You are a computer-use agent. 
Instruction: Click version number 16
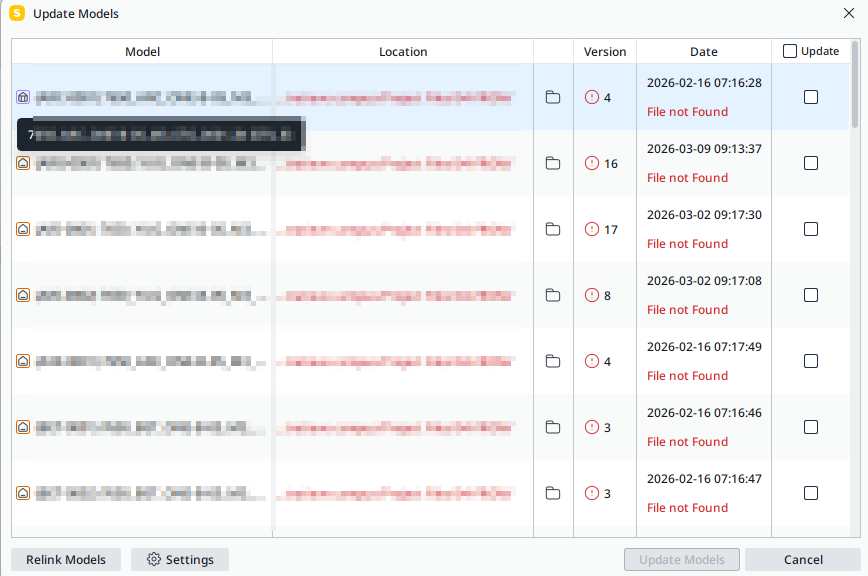click(x=611, y=164)
